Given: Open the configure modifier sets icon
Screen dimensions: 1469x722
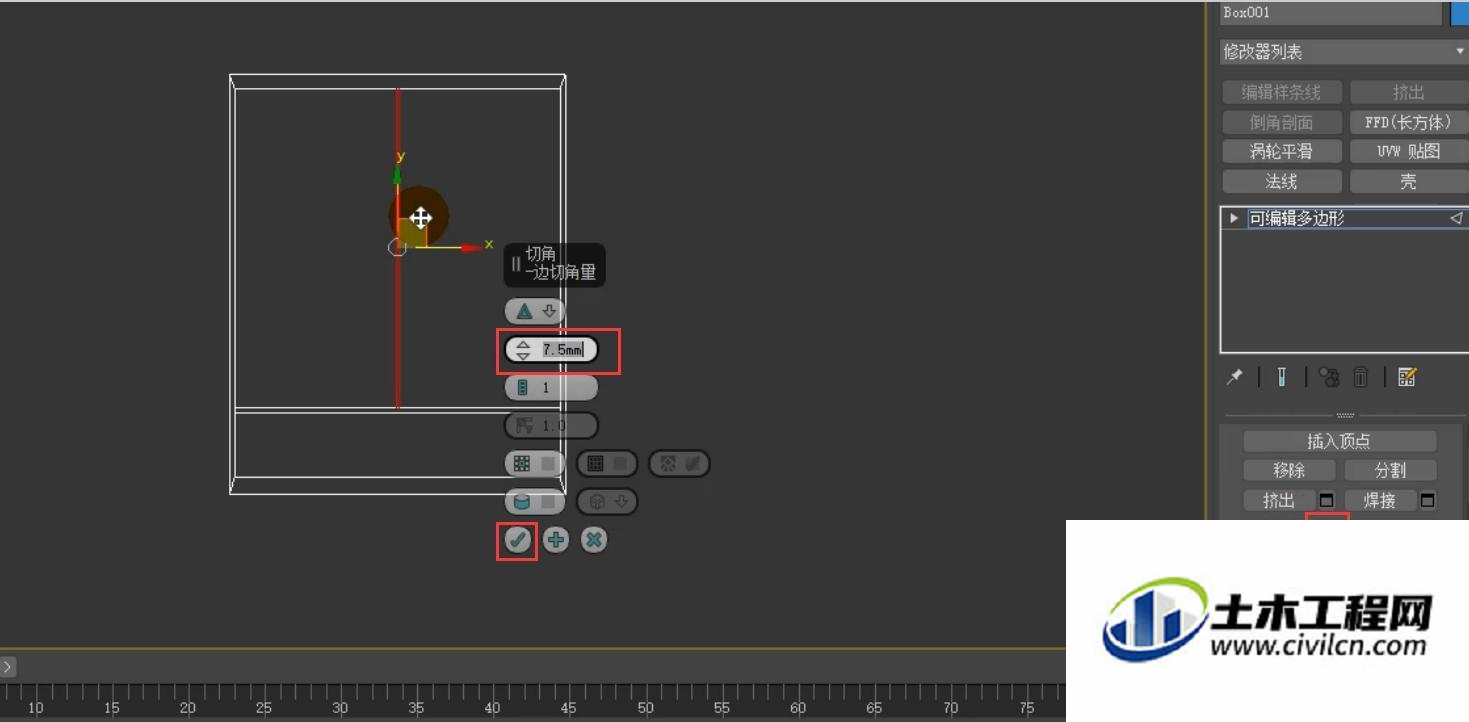Looking at the screenshot, I should (1407, 377).
